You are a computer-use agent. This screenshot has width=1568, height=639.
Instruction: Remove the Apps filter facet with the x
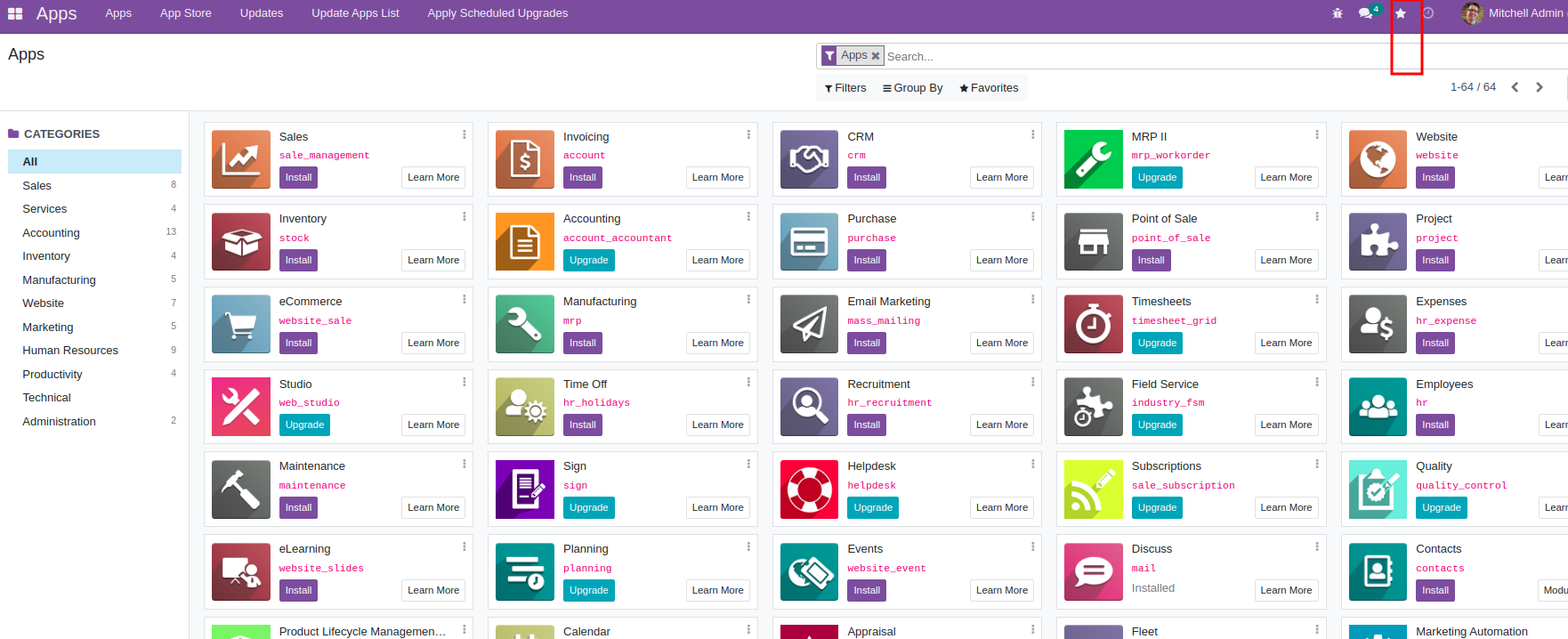coord(876,56)
